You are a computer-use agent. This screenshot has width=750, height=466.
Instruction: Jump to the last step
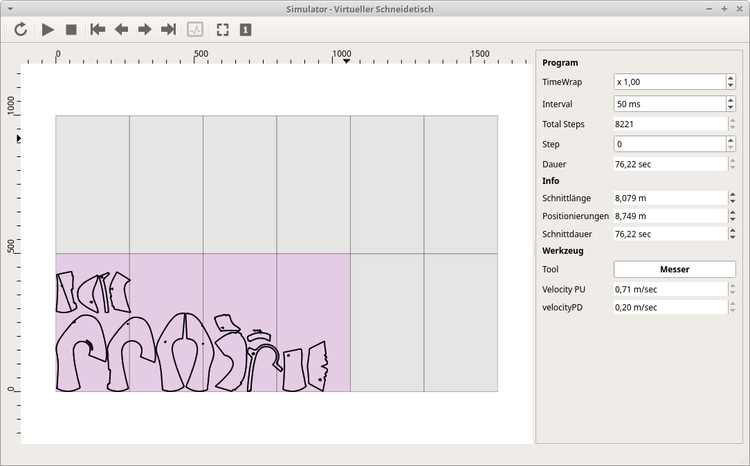[x=168, y=30]
